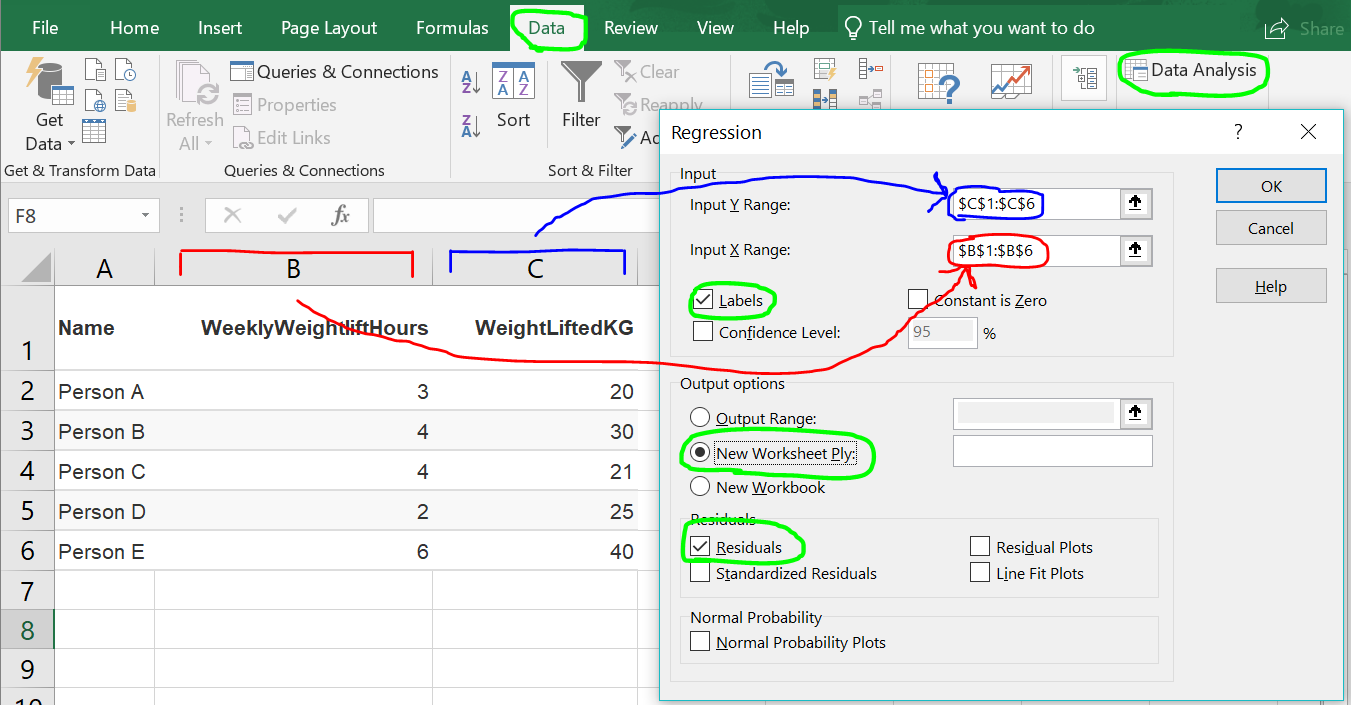Select the Output Range radio button
Viewport: 1351px width, 705px height.
point(699,418)
